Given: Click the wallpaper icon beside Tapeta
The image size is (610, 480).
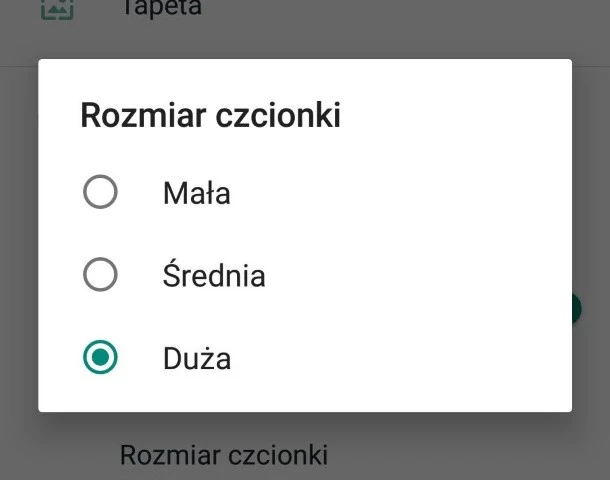Looking at the screenshot, I should pyautogui.click(x=57, y=9).
